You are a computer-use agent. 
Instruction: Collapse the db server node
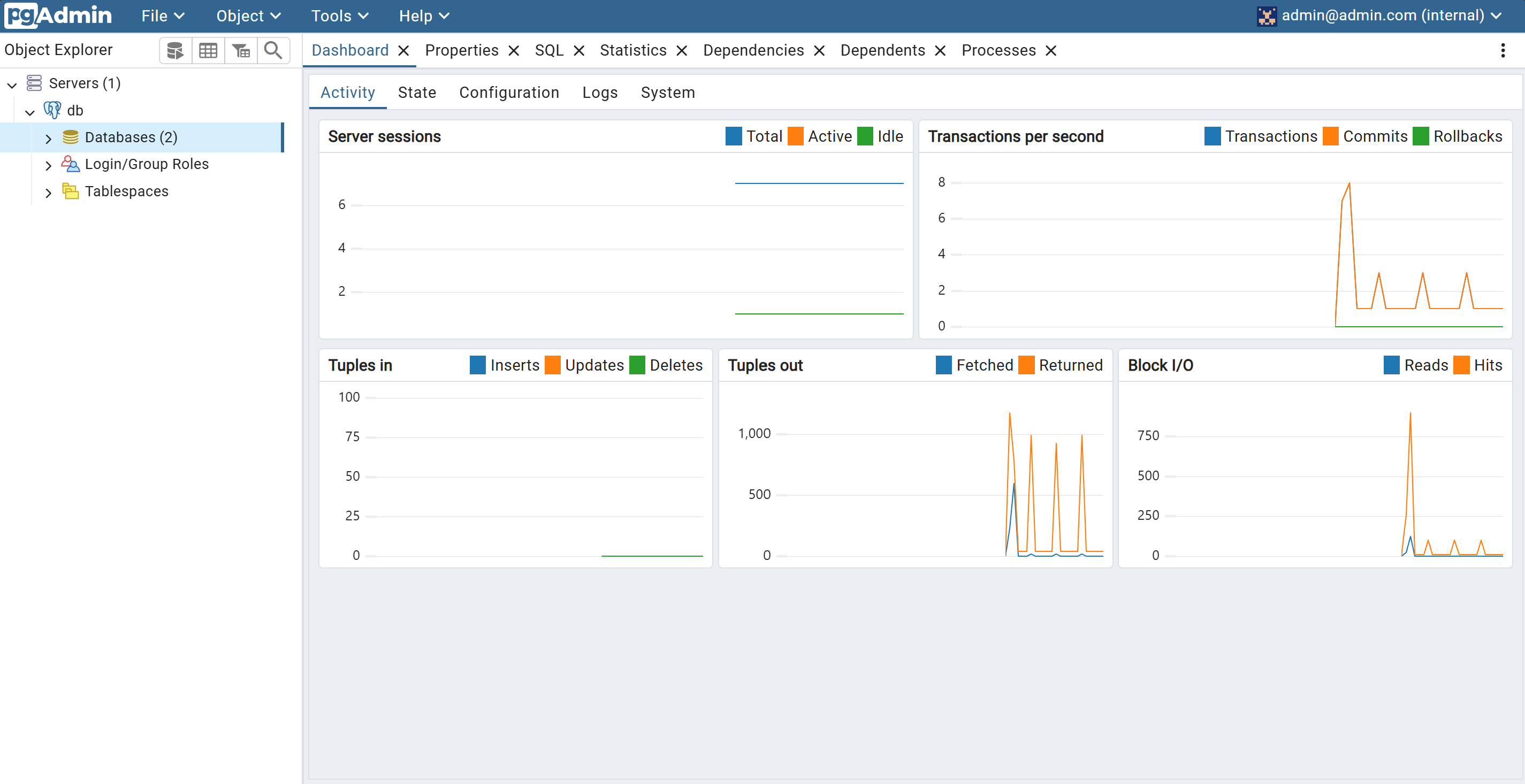(x=29, y=111)
